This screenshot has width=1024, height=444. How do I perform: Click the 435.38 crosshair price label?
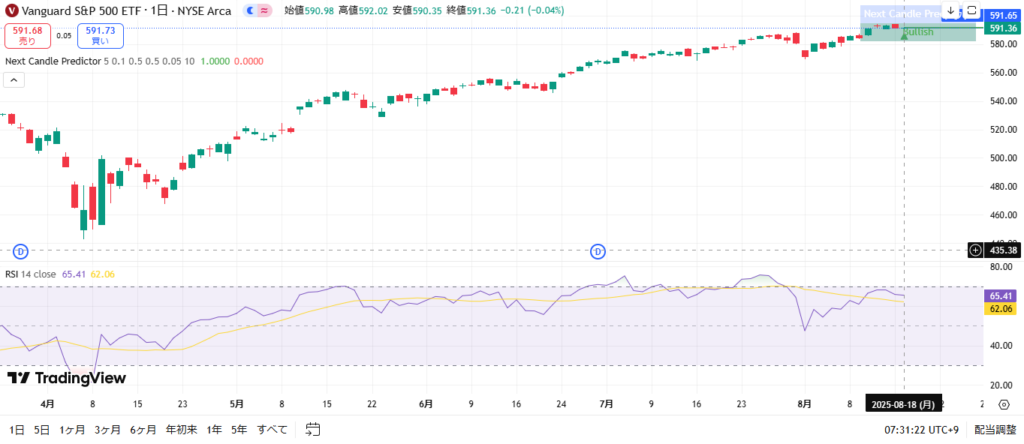(1002, 249)
